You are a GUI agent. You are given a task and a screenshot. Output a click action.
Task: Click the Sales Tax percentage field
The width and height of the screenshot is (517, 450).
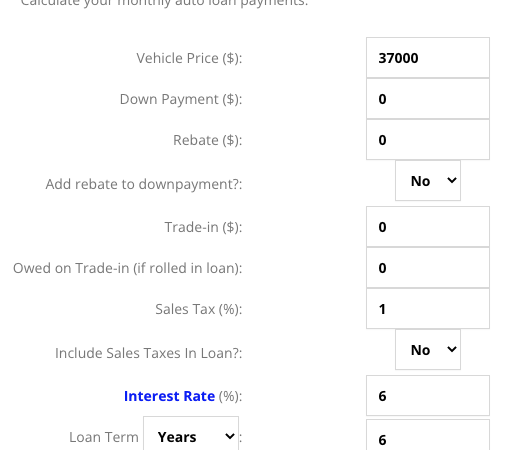click(x=428, y=309)
